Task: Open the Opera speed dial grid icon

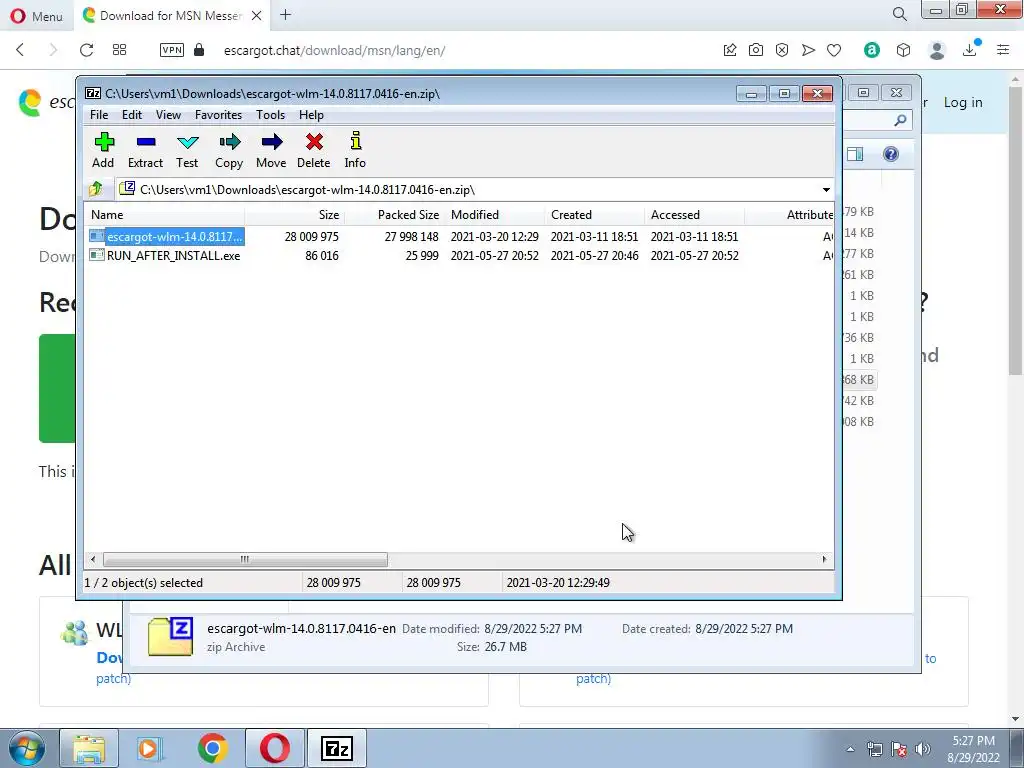Action: pyautogui.click(x=120, y=50)
